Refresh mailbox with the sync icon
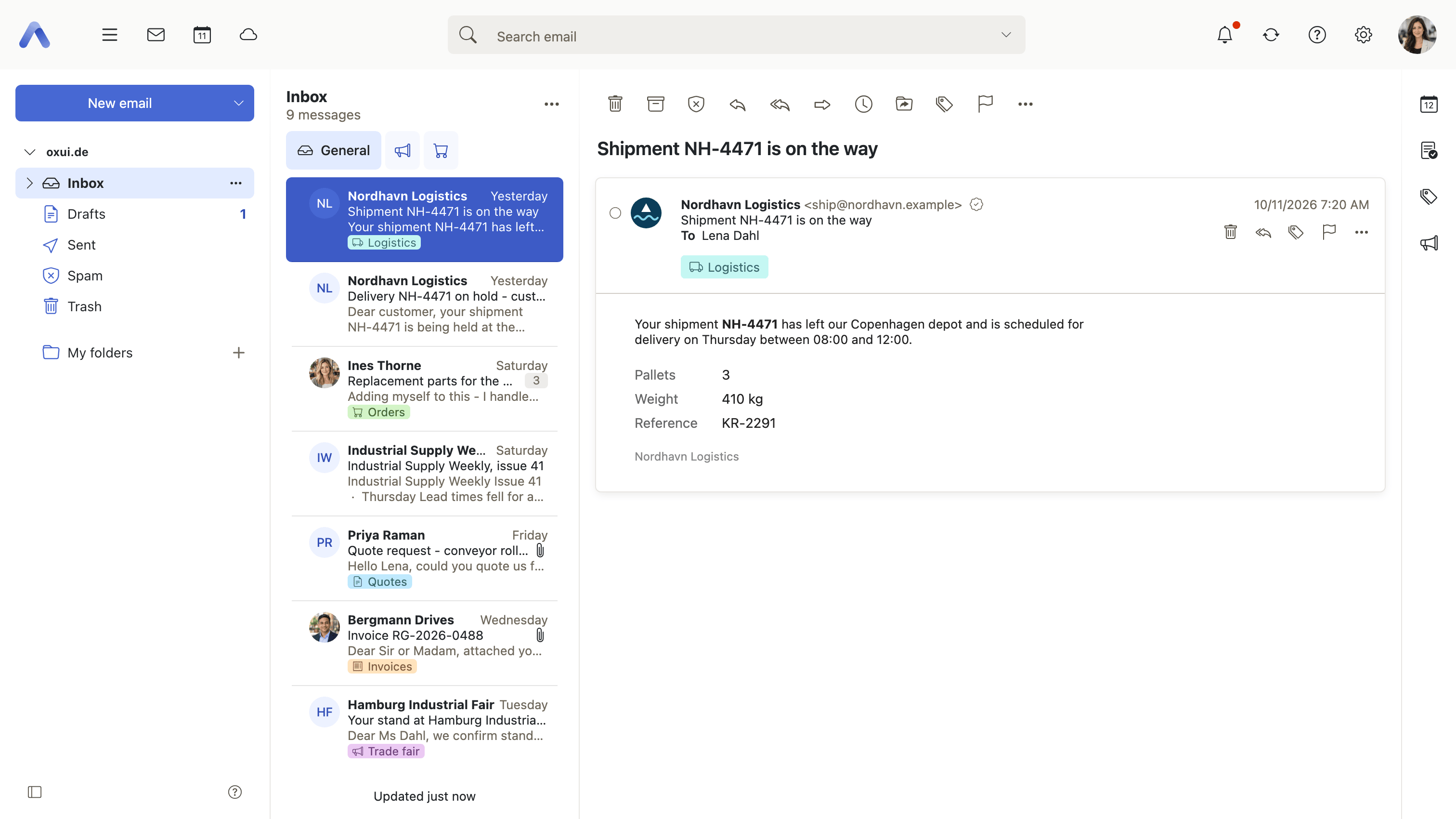This screenshot has width=1456, height=819. [1271, 35]
